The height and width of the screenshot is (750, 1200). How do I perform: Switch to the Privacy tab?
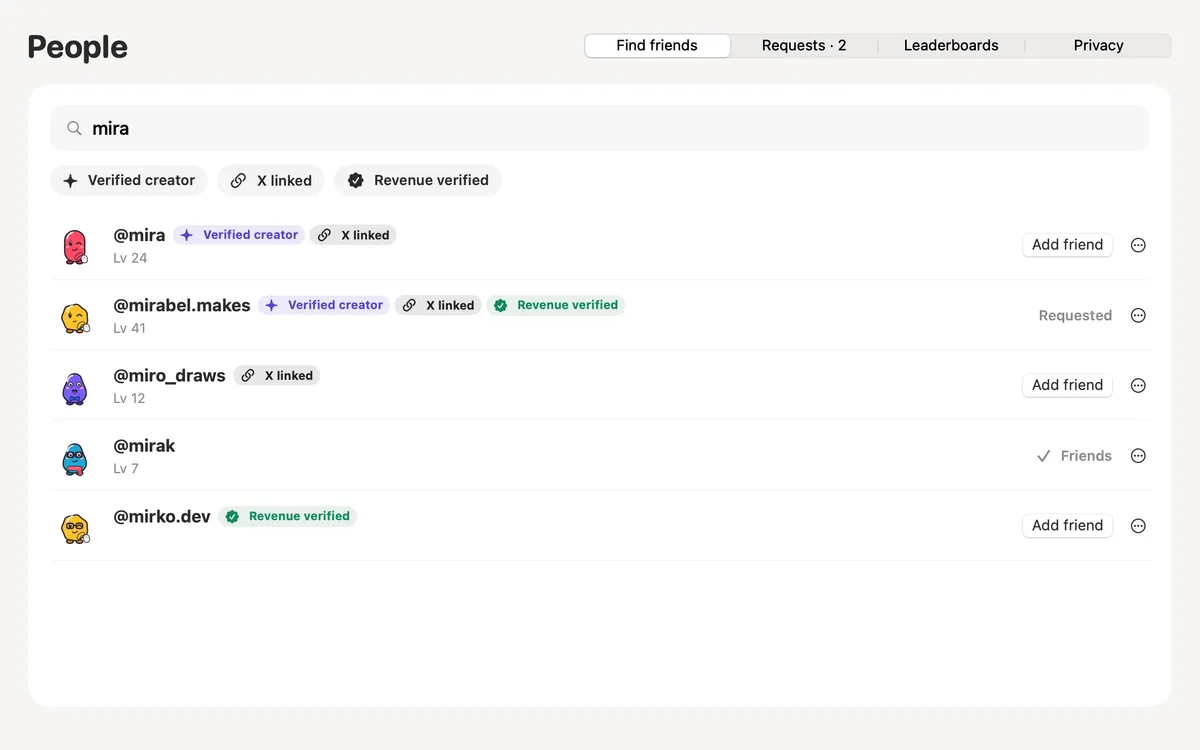tap(1098, 45)
